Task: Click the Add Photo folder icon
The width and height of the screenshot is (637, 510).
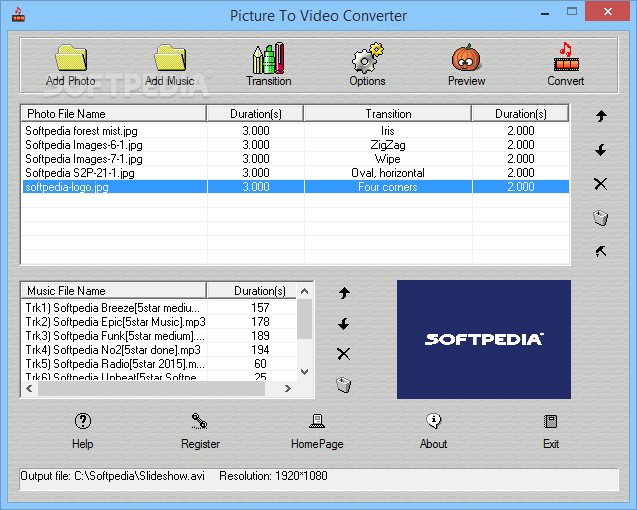Action: coord(71,58)
